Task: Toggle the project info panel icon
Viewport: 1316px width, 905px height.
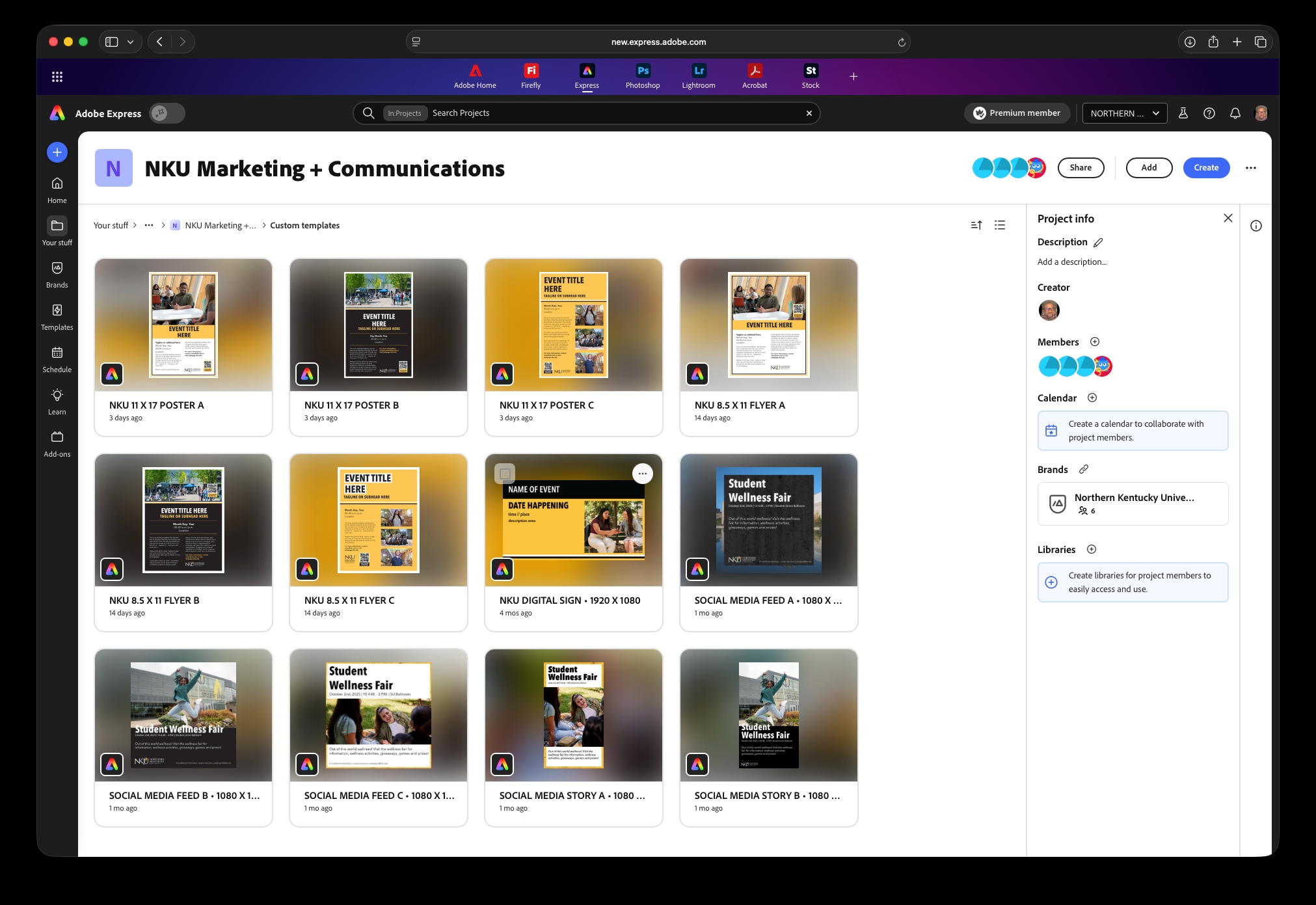Action: (1256, 226)
